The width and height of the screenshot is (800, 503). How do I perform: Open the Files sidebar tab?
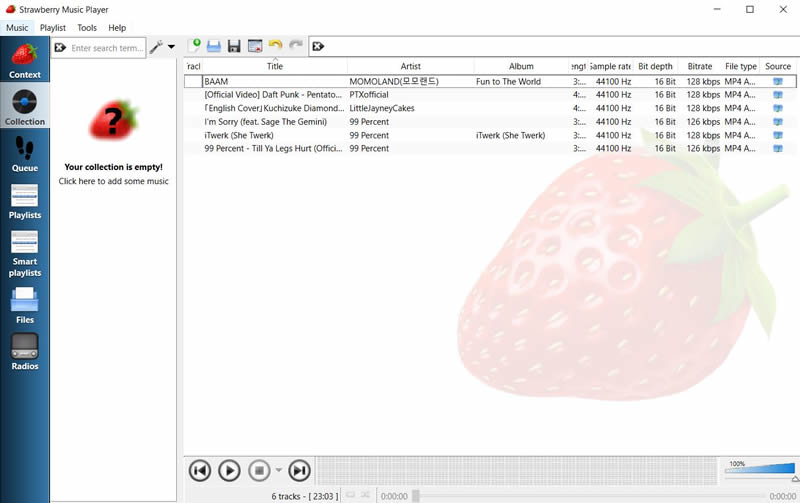(x=24, y=305)
